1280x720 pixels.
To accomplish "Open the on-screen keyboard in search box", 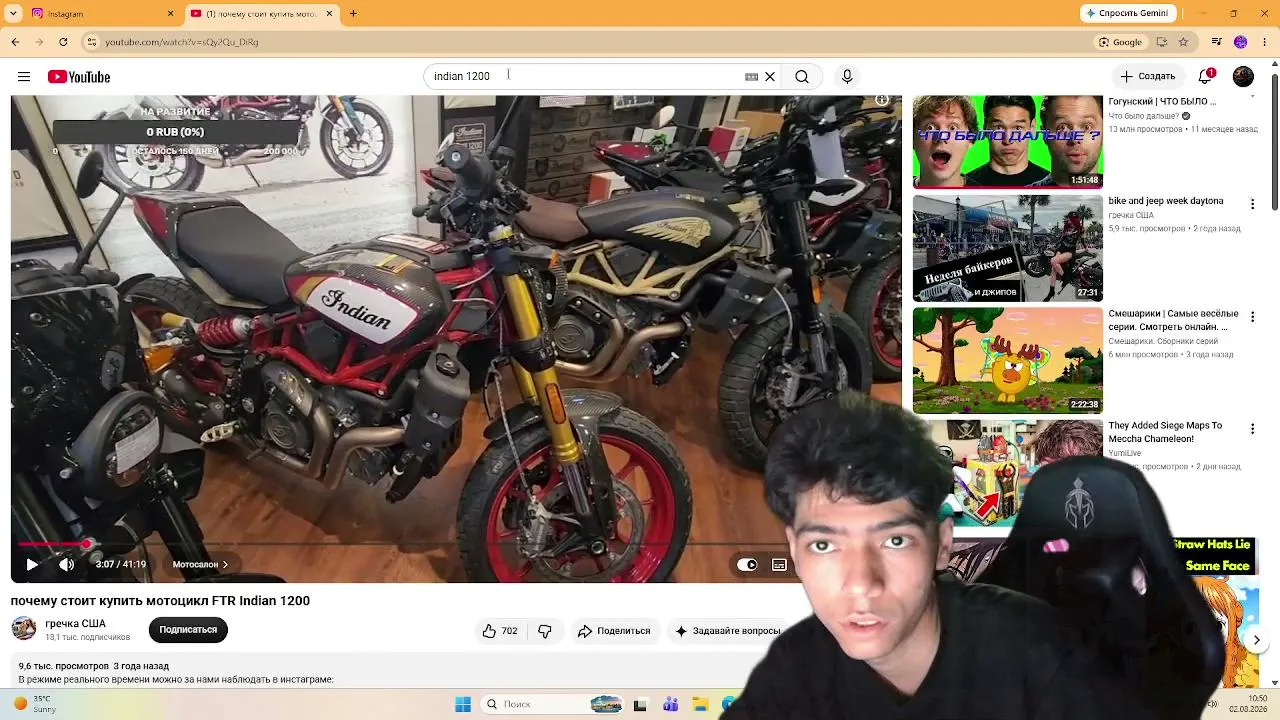I will tap(751, 77).
